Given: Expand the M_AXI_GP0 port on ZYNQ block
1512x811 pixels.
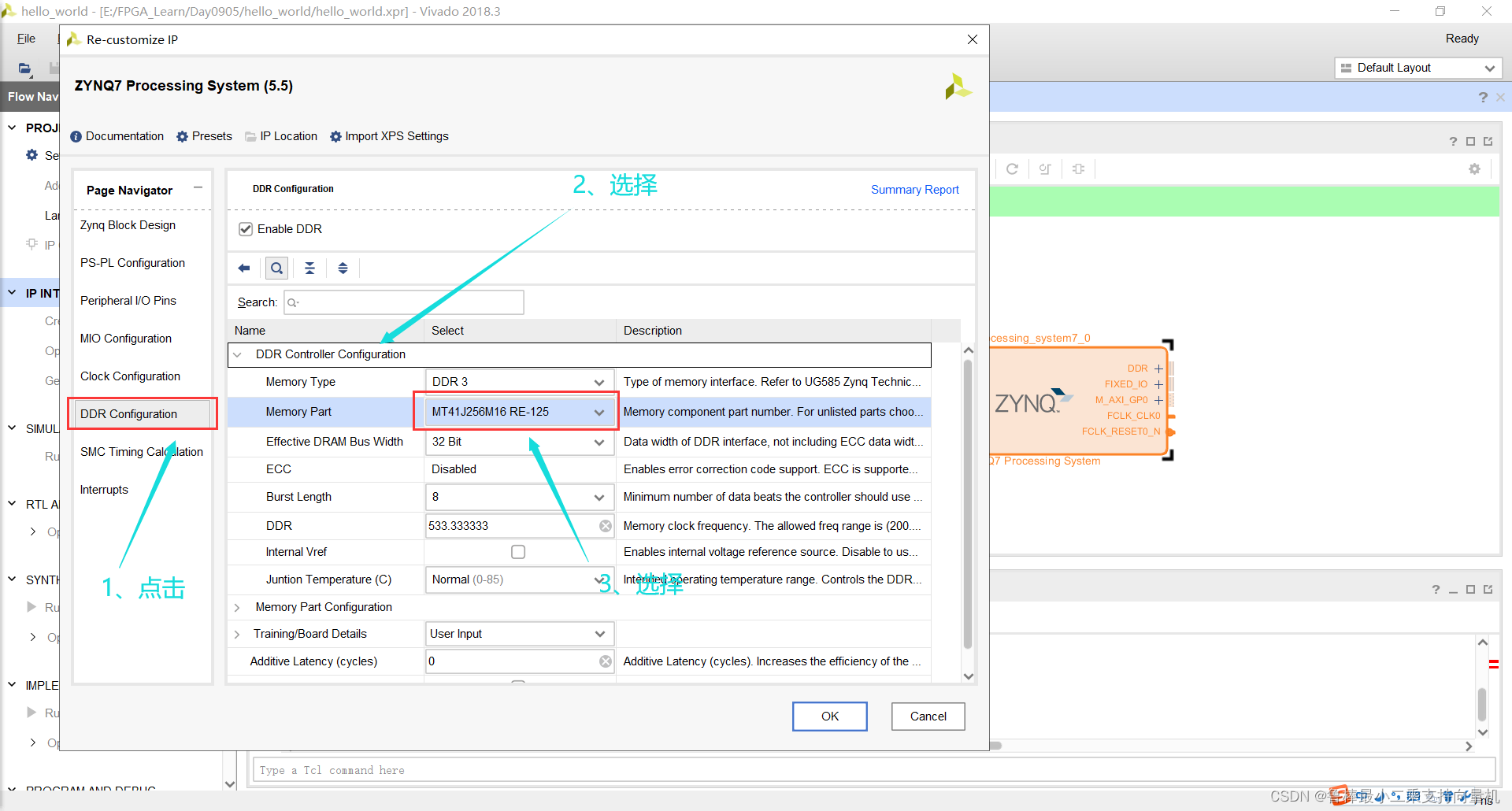Looking at the screenshot, I should tap(1158, 400).
